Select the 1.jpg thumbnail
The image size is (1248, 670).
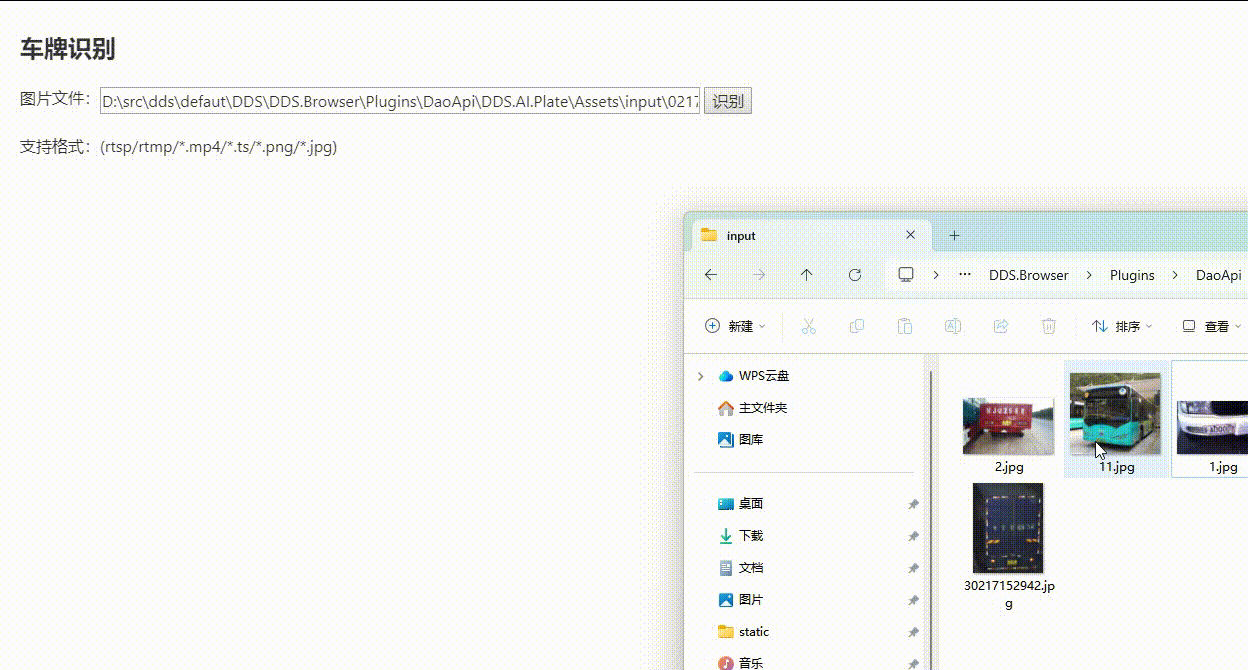point(1213,426)
